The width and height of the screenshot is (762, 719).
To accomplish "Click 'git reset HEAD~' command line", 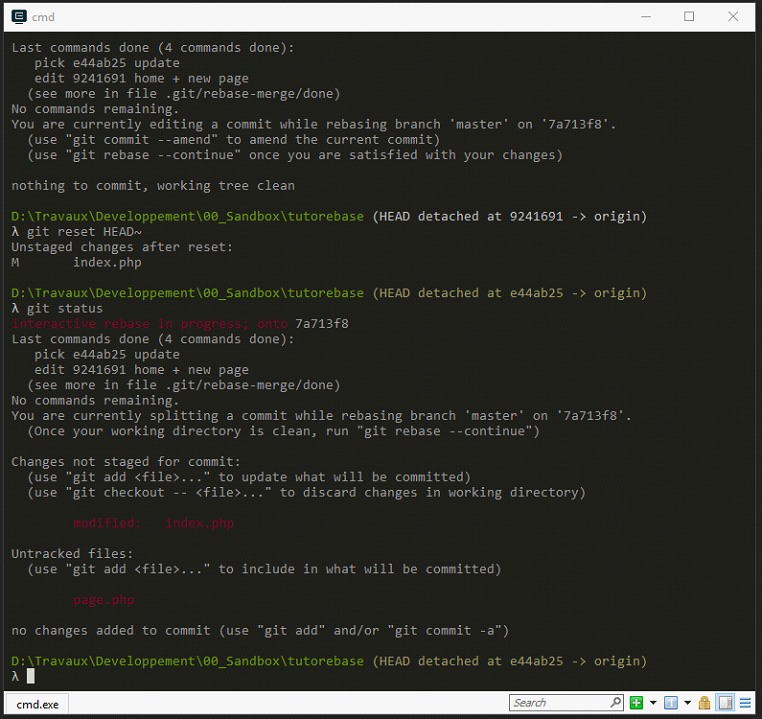I will point(84,232).
